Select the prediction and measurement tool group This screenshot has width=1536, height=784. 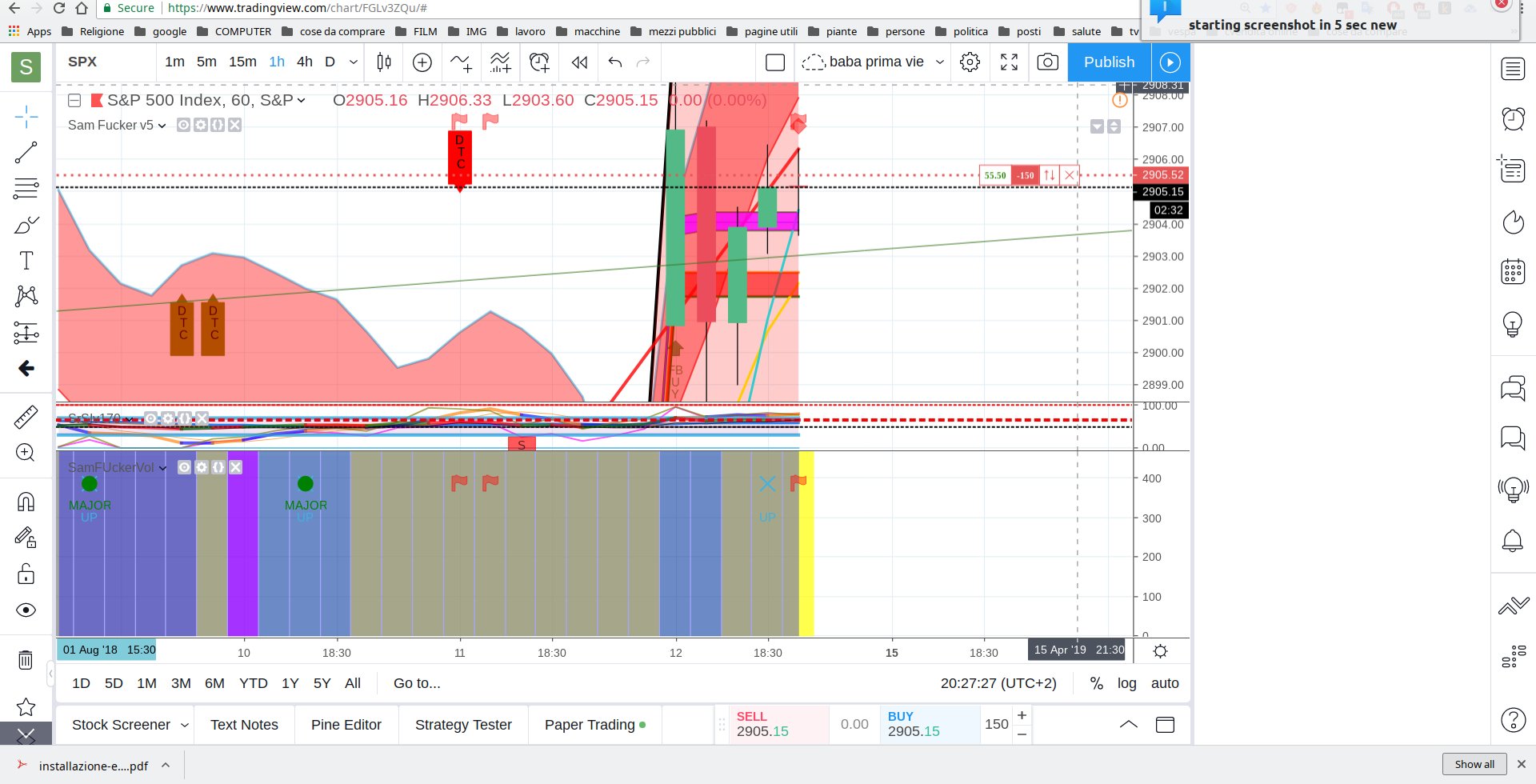26,332
